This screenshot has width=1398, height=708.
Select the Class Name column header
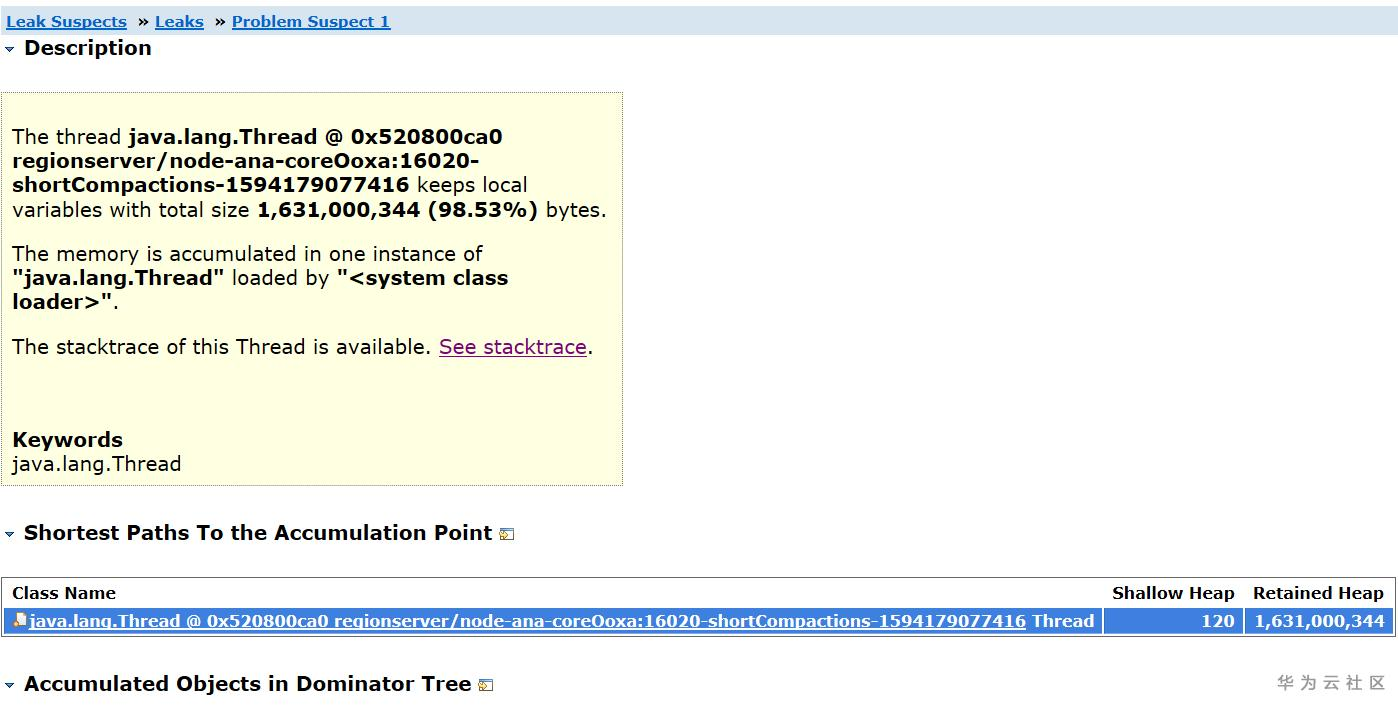tap(64, 593)
